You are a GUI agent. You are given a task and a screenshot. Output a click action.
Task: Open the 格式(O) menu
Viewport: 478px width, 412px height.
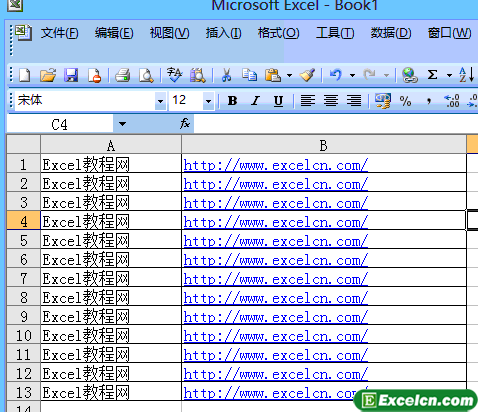click(x=278, y=33)
